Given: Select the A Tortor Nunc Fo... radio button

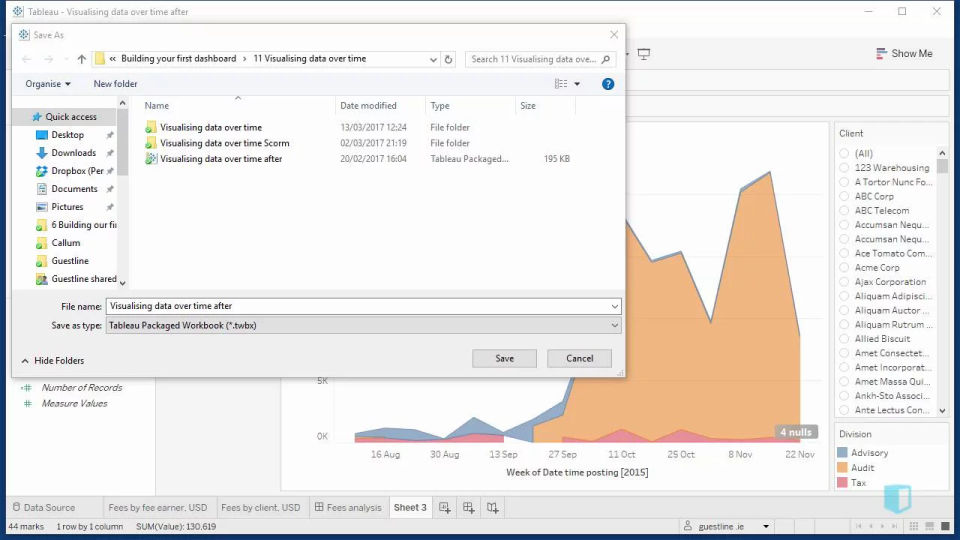Looking at the screenshot, I should pyautogui.click(x=844, y=182).
